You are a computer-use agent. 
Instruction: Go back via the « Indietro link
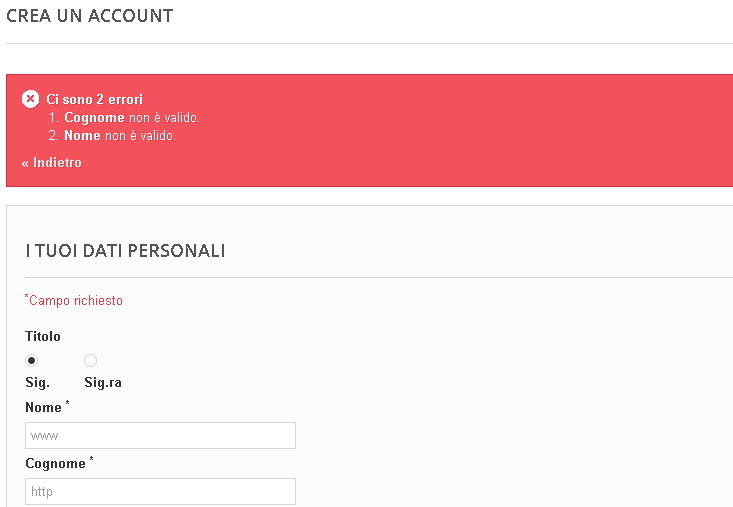51,163
